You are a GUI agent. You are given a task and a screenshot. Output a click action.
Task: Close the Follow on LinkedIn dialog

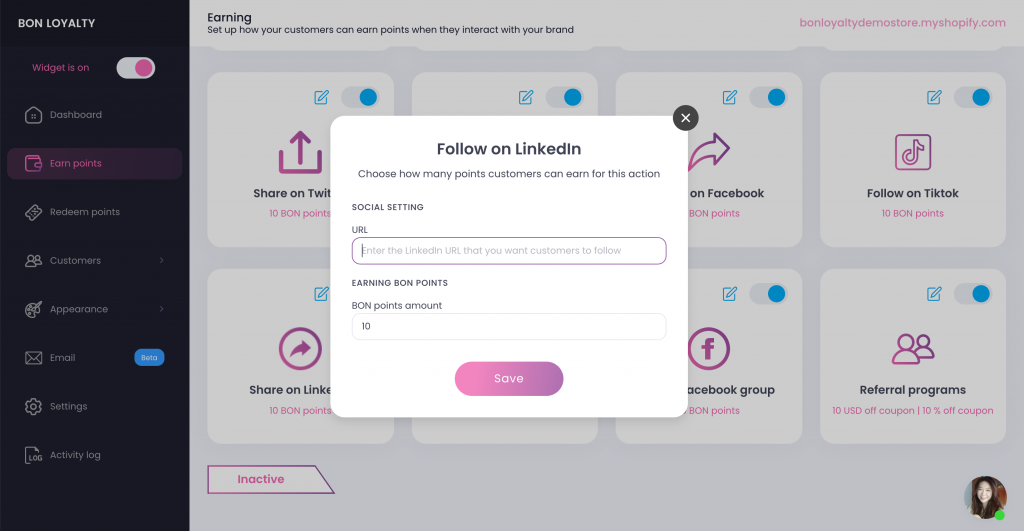coord(685,118)
